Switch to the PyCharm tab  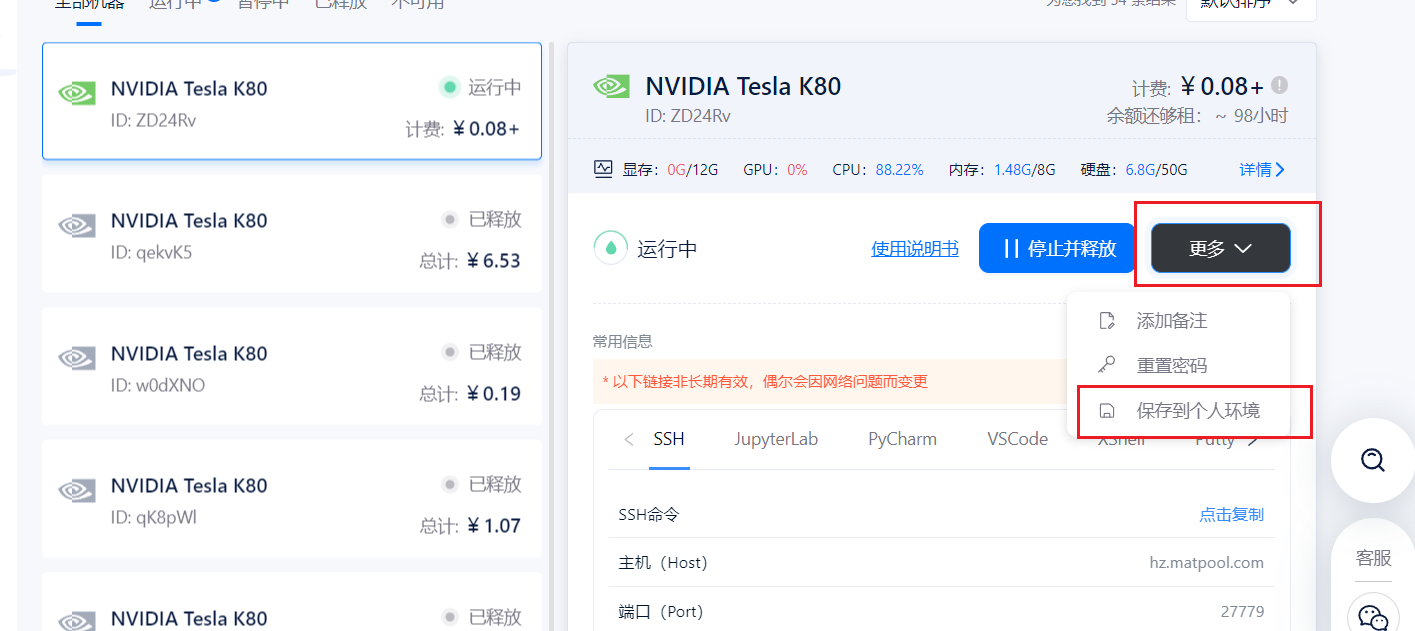pos(902,439)
